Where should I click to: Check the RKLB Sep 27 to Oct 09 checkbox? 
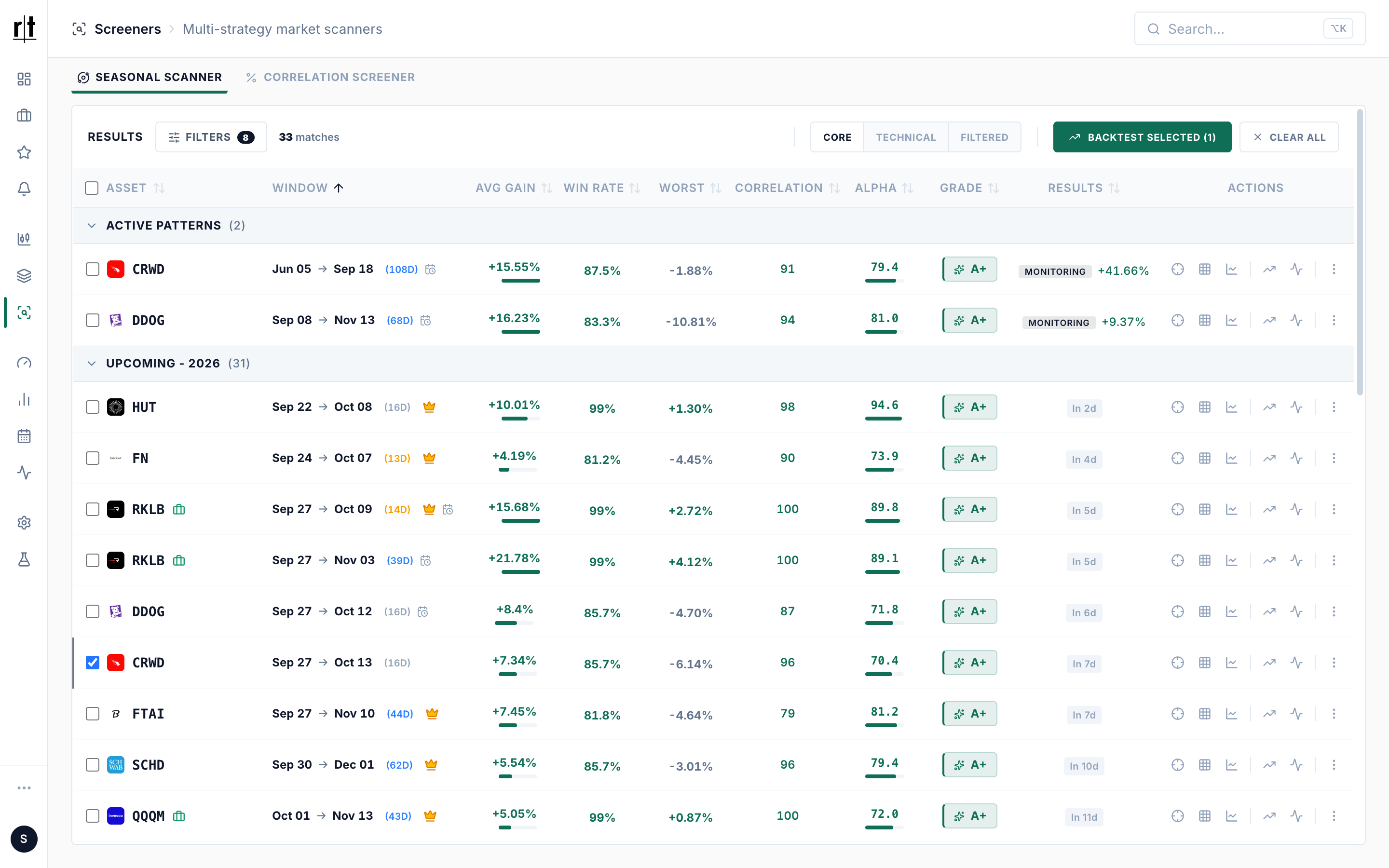93,509
